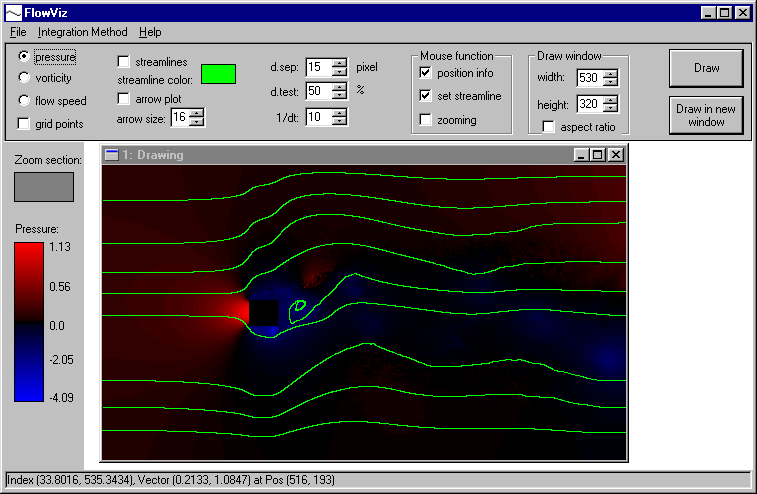This screenshot has height=494, width=757.
Task: Click the green streamline color swatch
Action: pos(218,74)
